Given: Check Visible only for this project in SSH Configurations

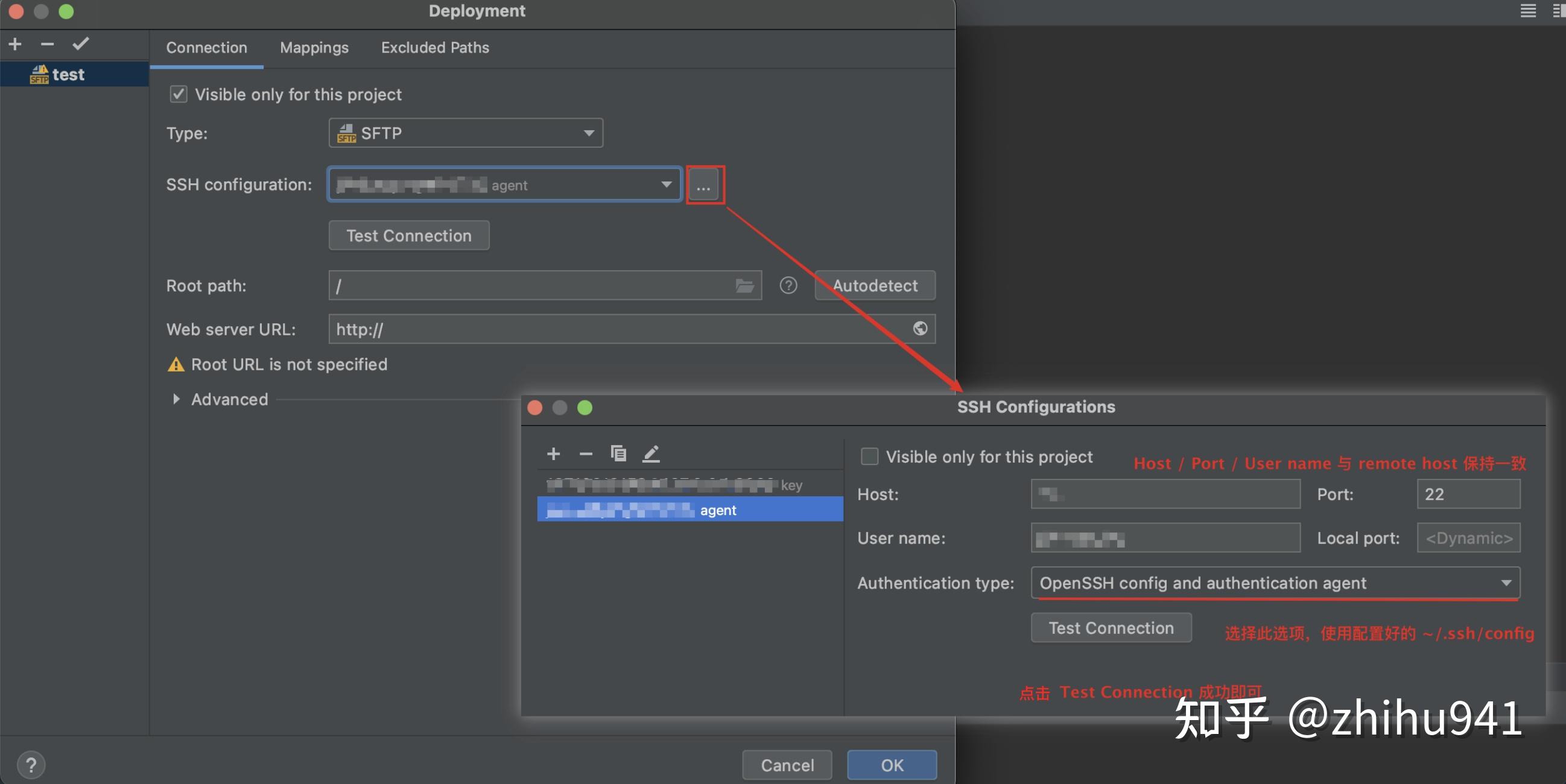Looking at the screenshot, I should click(869, 457).
